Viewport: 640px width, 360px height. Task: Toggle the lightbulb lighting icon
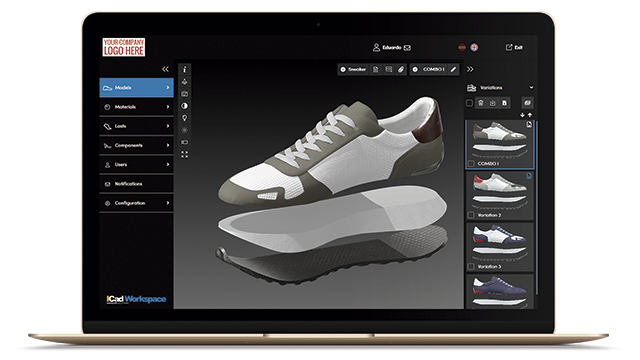(x=184, y=118)
